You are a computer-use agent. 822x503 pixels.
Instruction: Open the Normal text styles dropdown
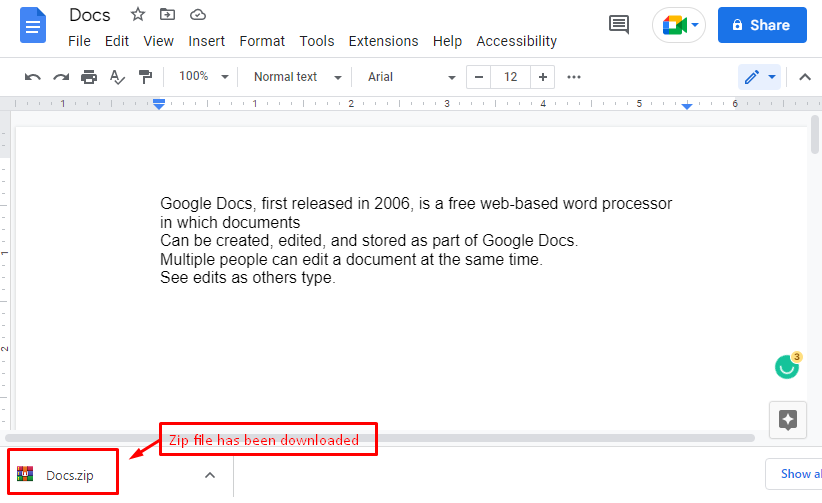click(297, 77)
